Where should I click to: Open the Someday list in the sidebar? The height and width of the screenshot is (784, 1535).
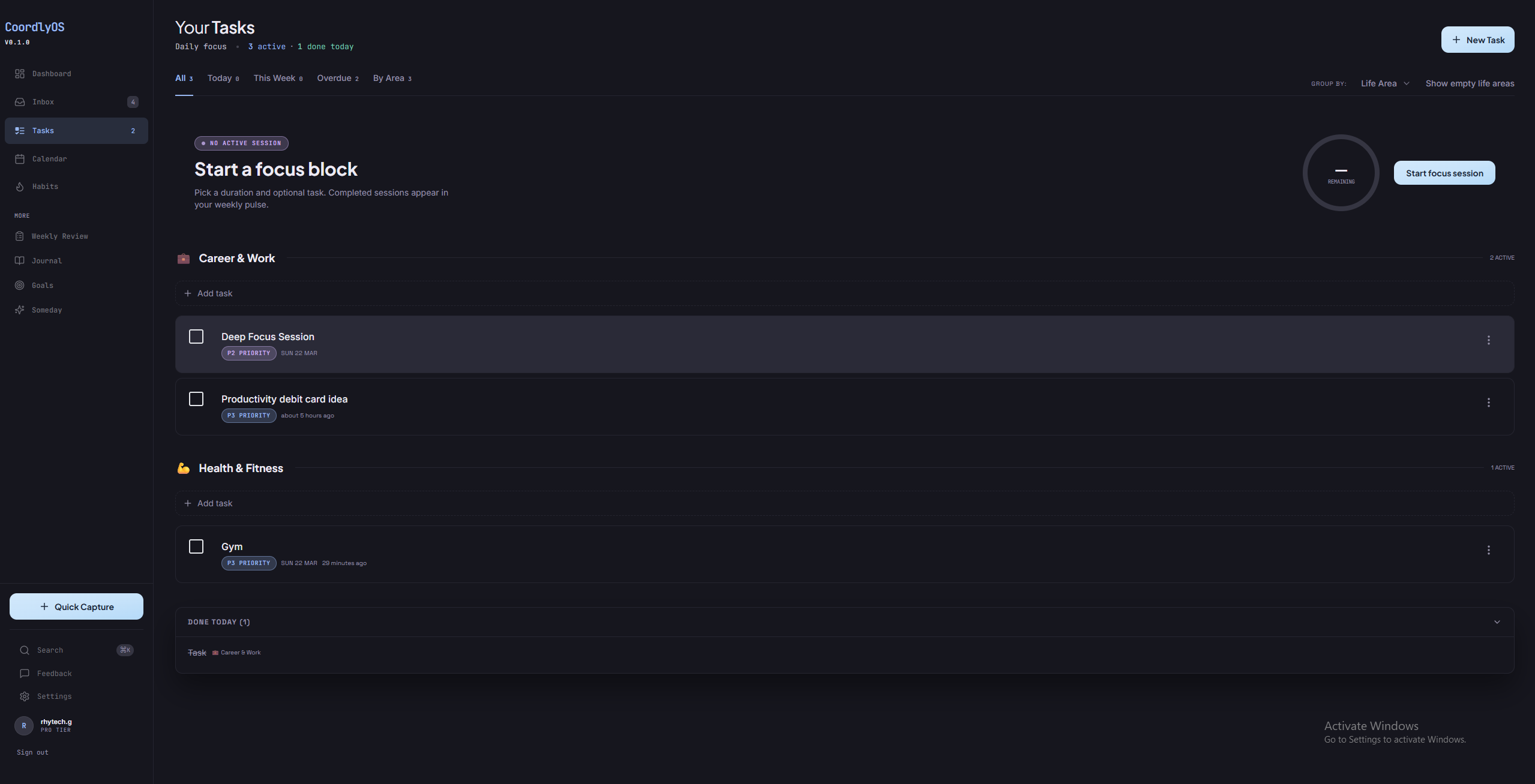47,310
